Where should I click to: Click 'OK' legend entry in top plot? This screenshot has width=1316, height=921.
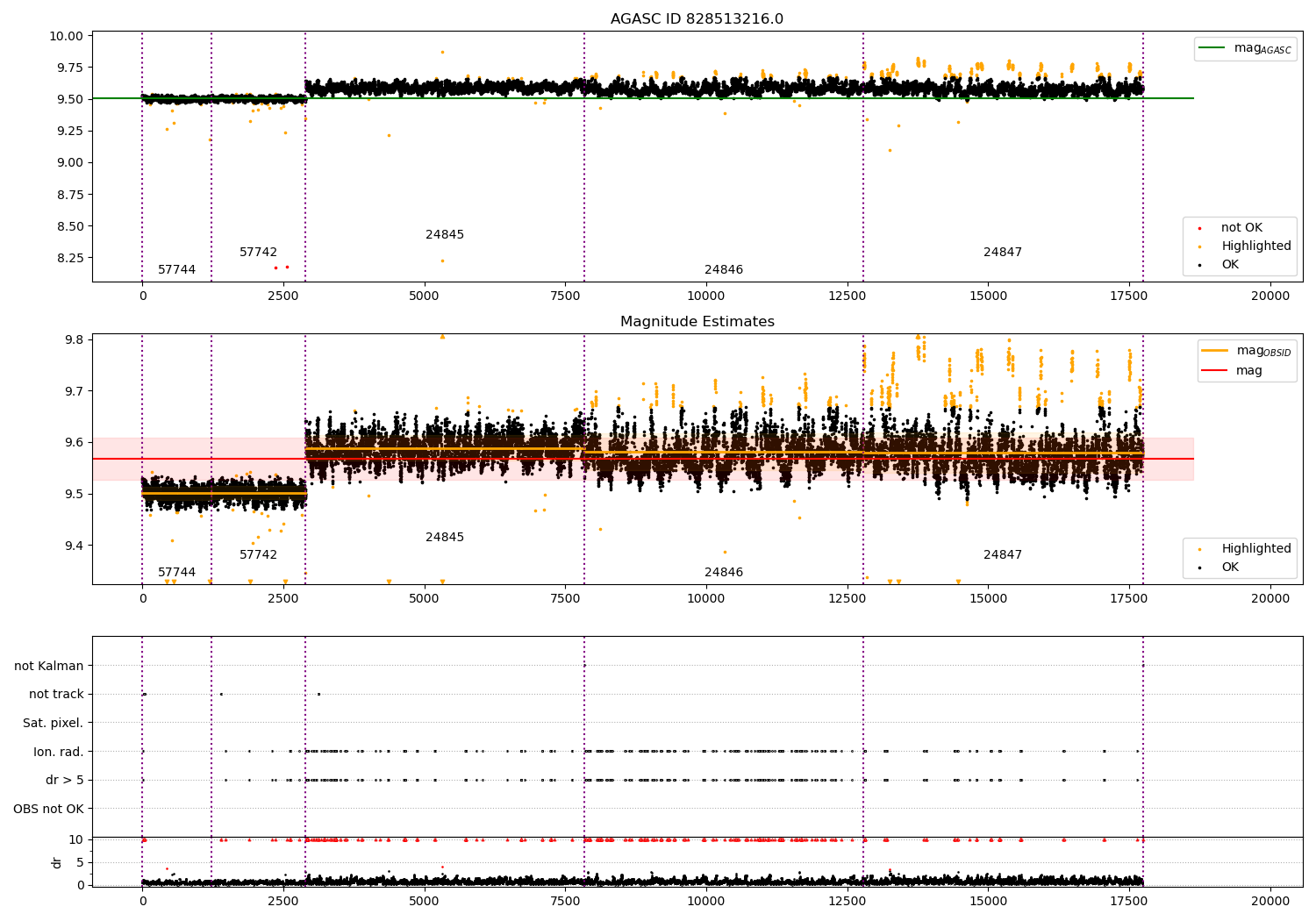pyautogui.click(x=1230, y=265)
